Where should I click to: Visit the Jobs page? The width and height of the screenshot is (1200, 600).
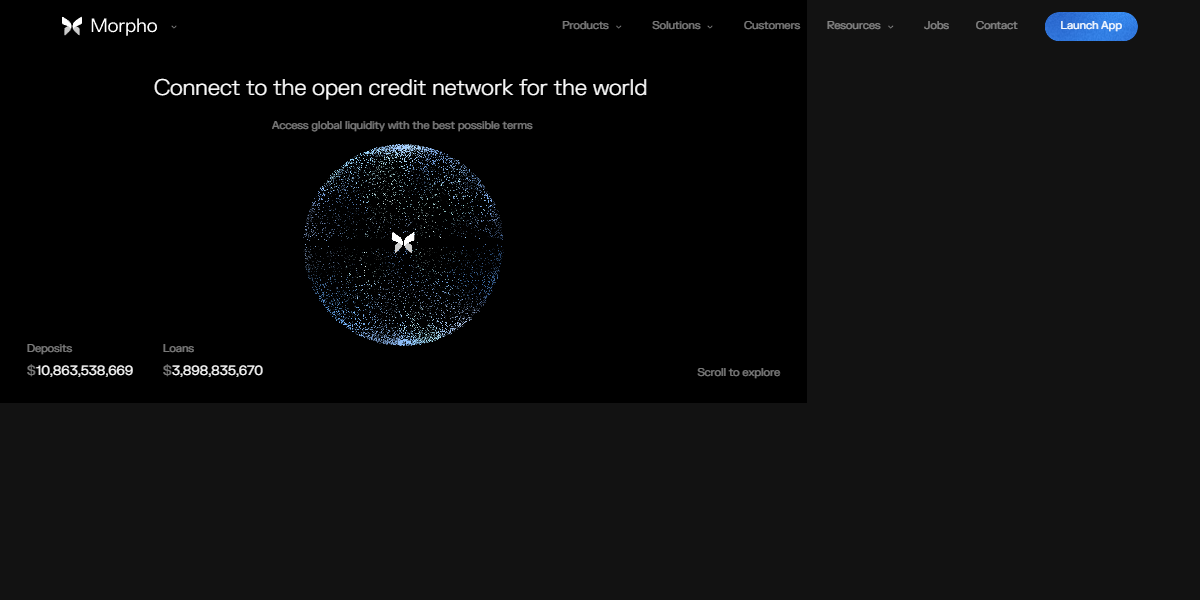[936, 26]
